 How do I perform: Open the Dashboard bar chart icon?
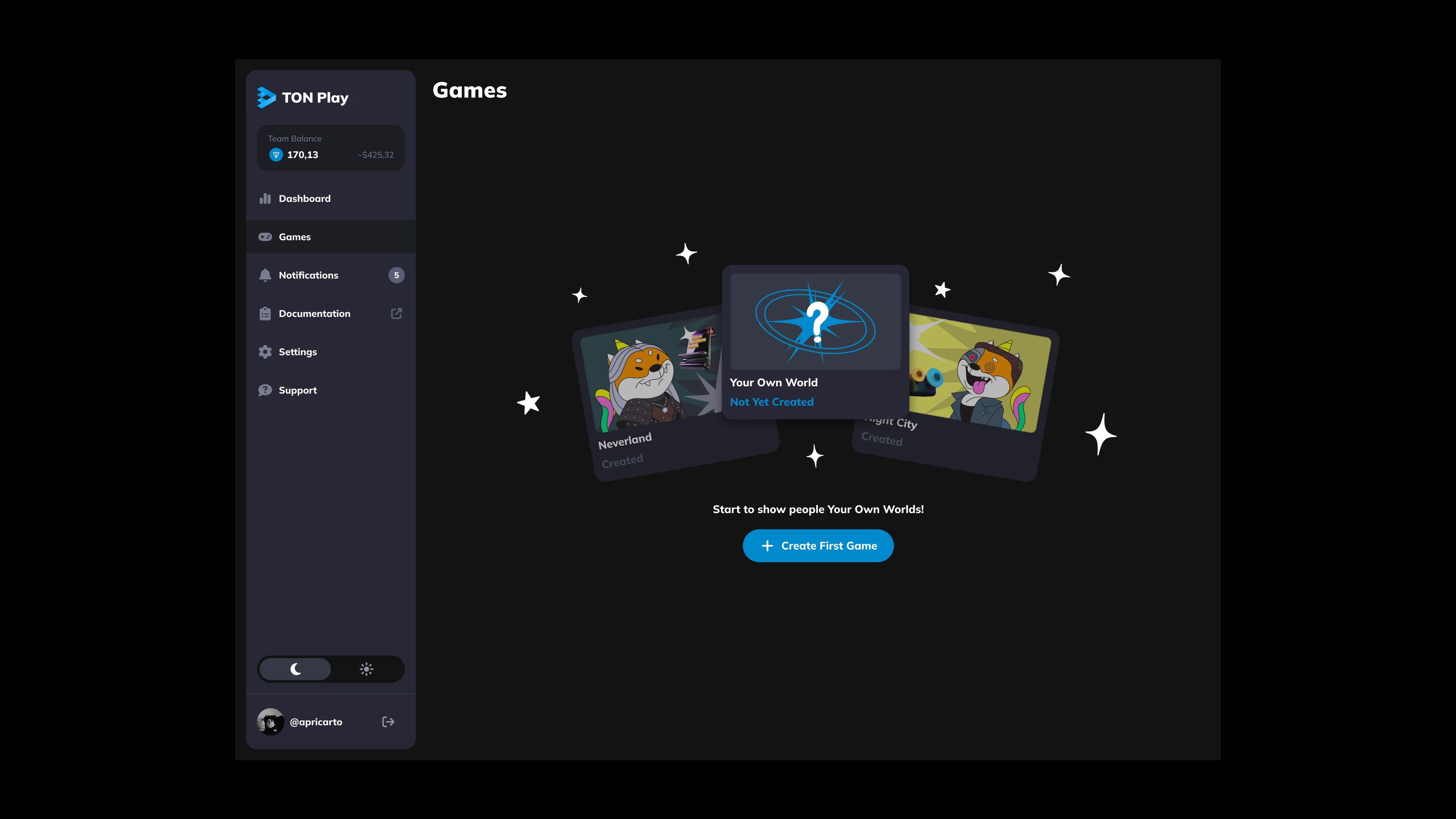point(265,198)
